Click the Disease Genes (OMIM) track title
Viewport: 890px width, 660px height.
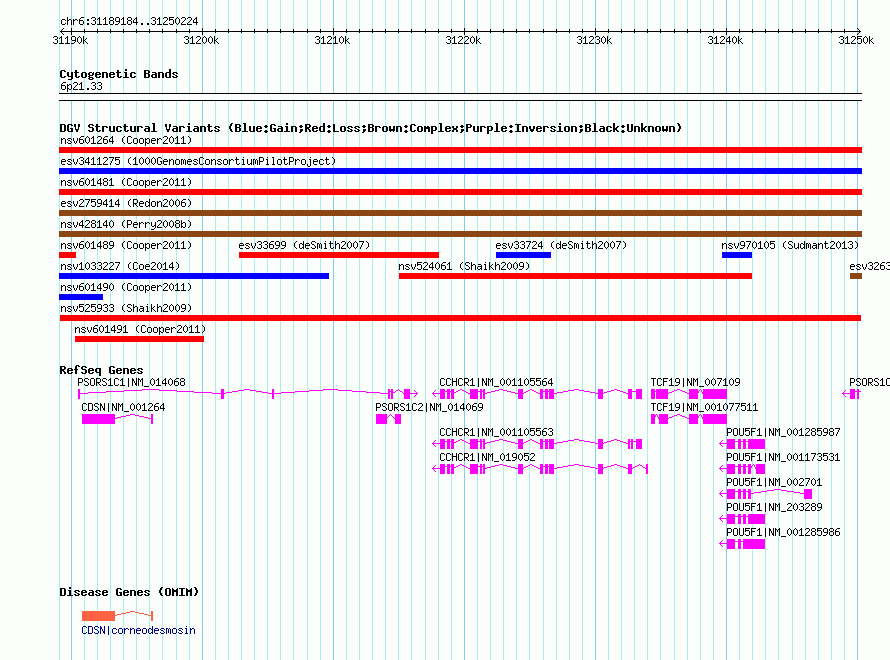(x=129, y=592)
